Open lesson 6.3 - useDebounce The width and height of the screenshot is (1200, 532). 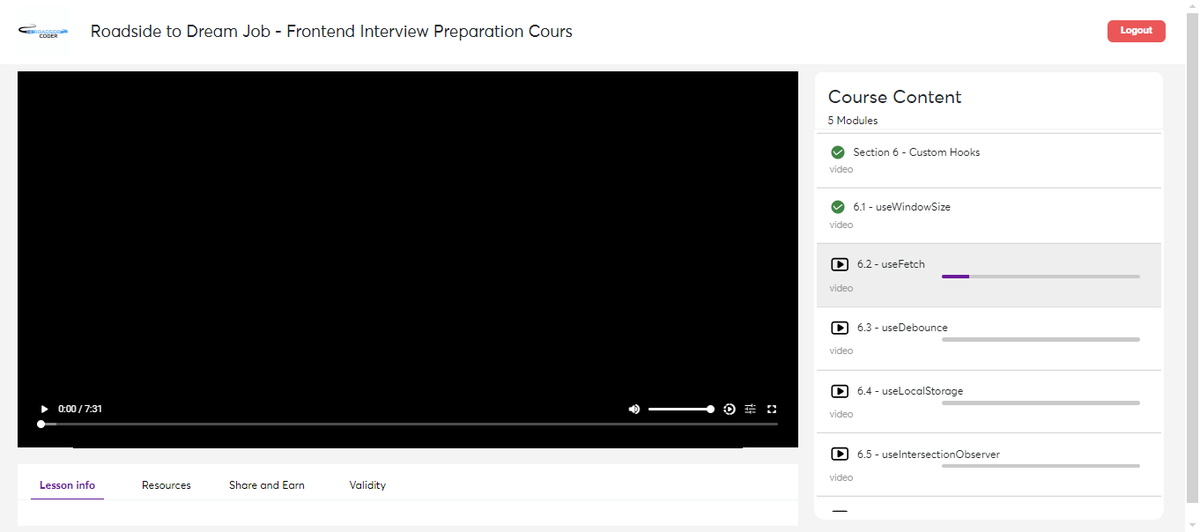(988, 338)
